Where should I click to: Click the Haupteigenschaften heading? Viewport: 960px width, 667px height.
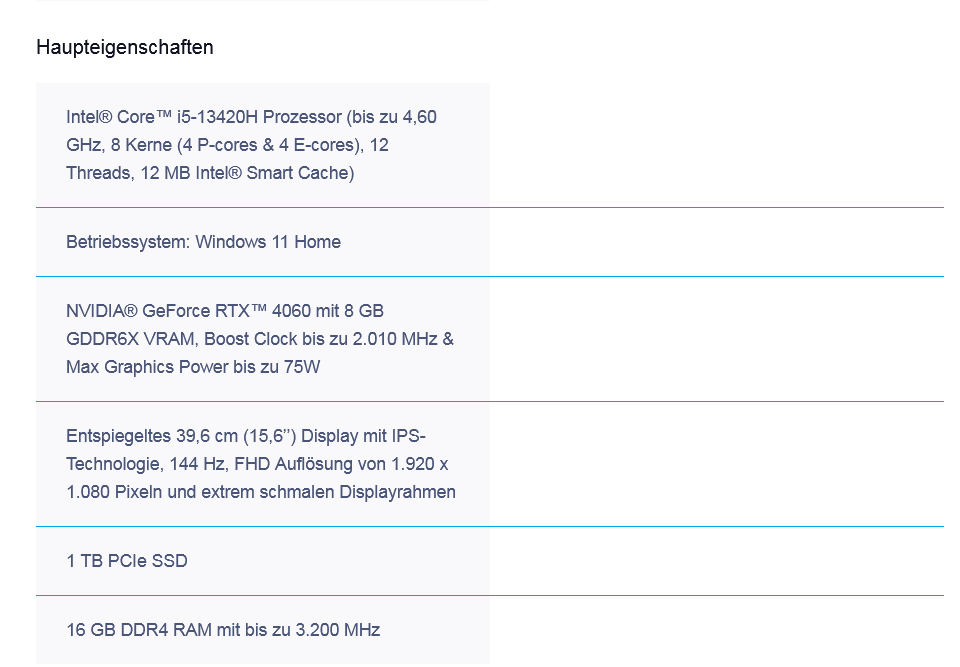(x=124, y=47)
